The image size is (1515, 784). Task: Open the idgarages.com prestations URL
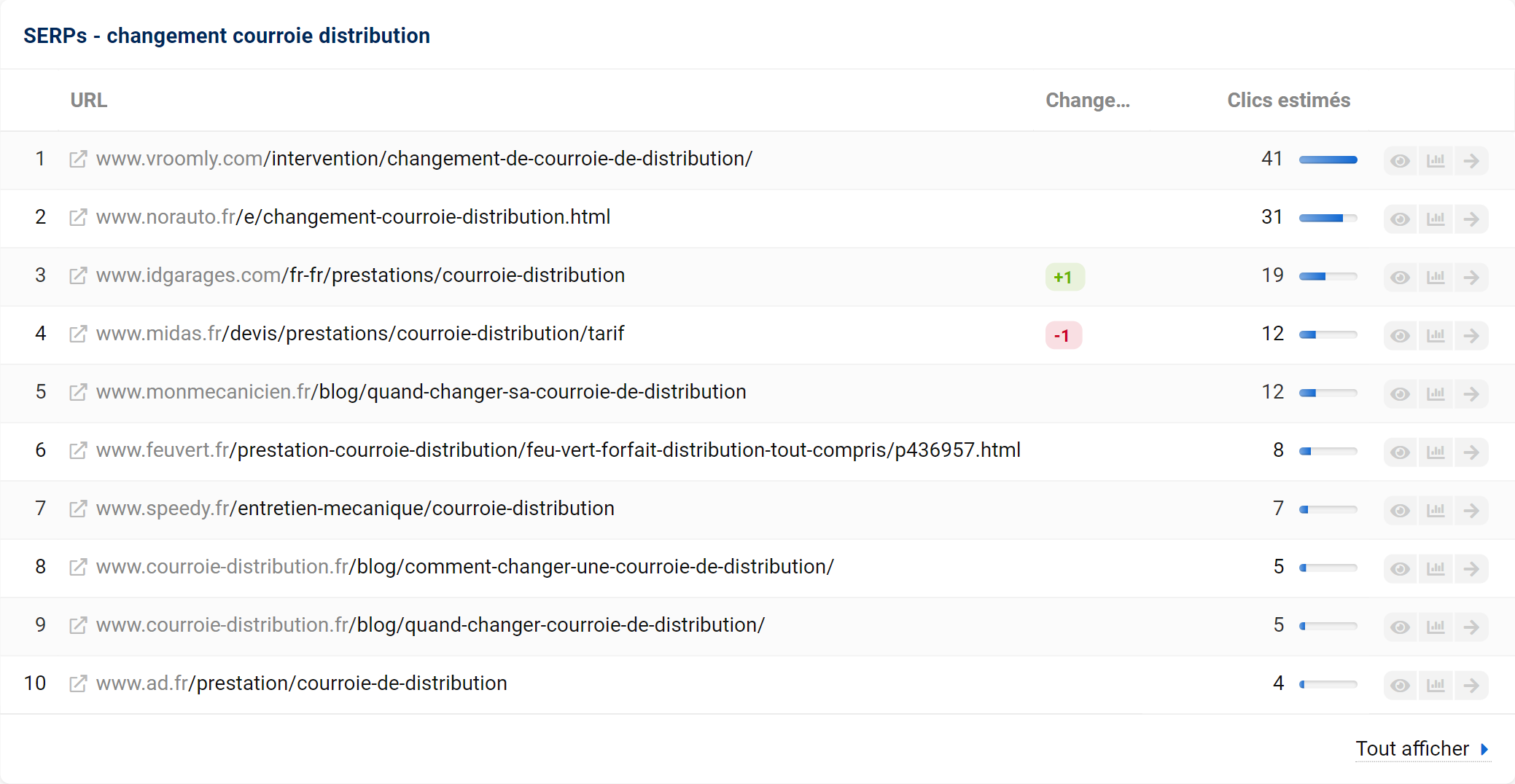click(x=361, y=275)
